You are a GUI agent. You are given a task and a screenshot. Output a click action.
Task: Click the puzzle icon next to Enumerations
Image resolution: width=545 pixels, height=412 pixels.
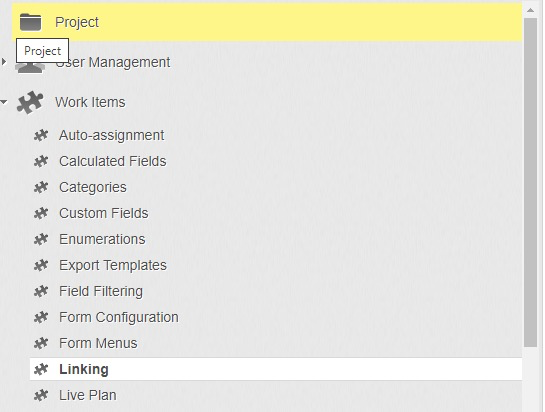click(x=41, y=239)
